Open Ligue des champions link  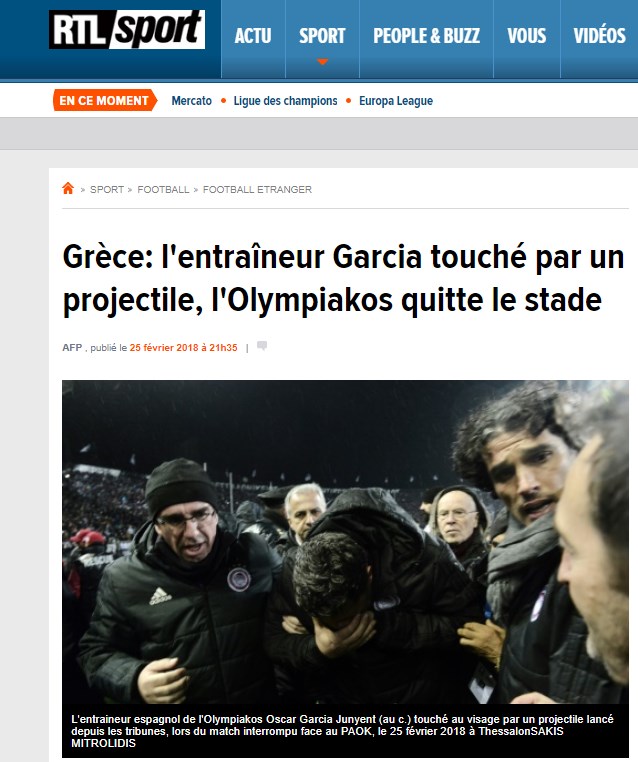[x=285, y=101]
